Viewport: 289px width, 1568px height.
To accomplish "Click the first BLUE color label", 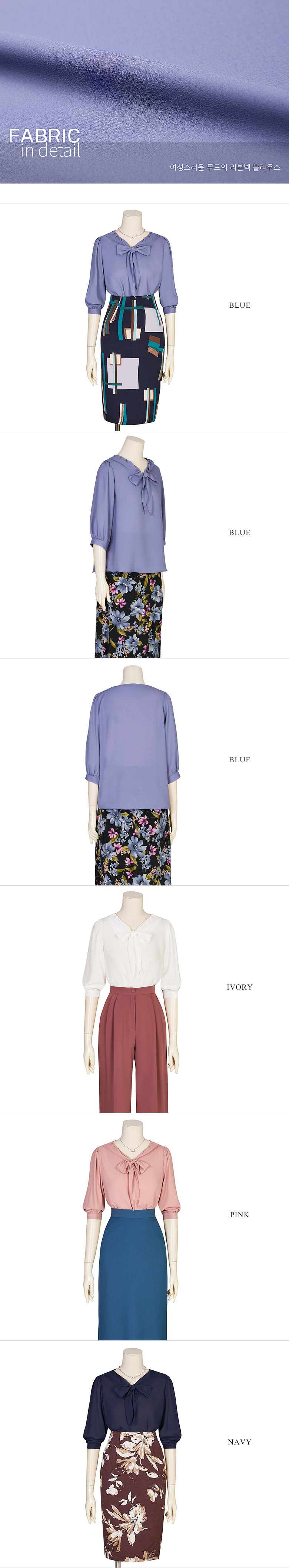I will pos(240,305).
